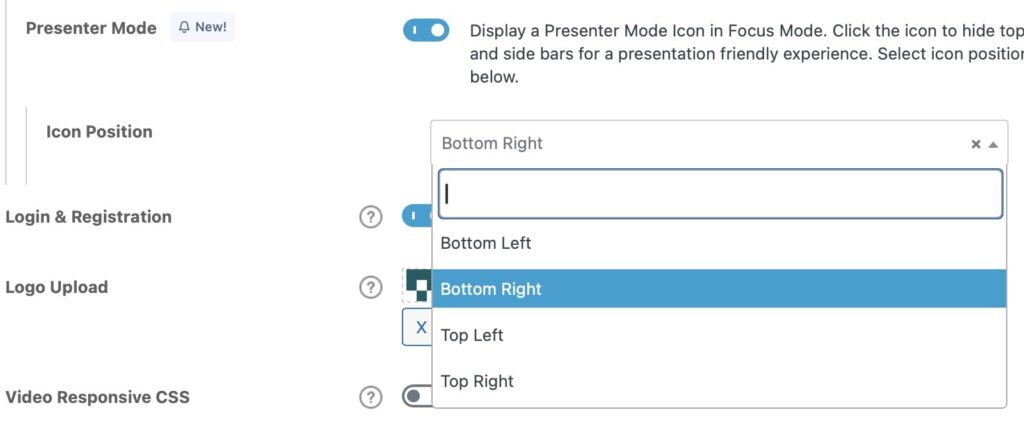Click the bell icon in the New! badge

point(184,27)
